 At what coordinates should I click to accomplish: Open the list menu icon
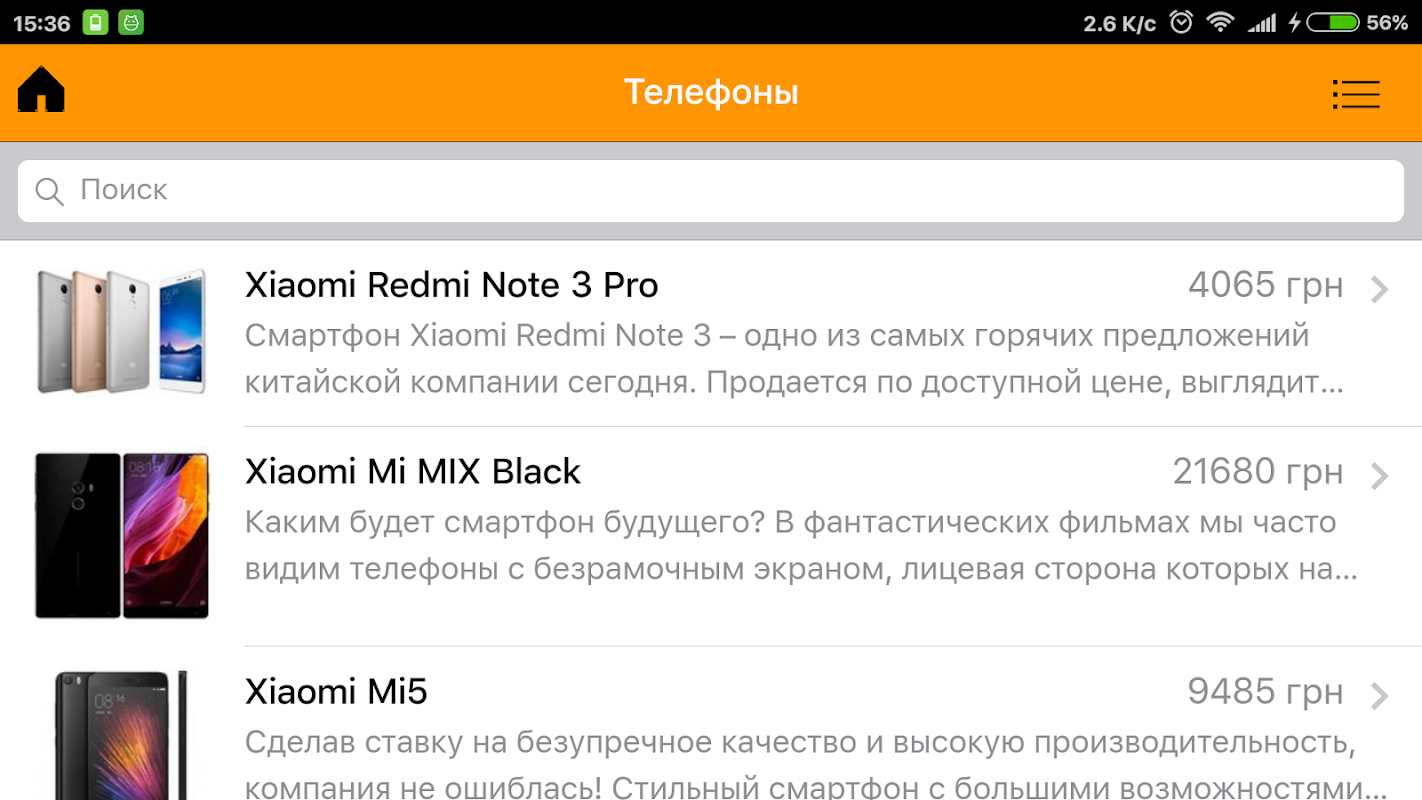pyautogui.click(x=1356, y=94)
